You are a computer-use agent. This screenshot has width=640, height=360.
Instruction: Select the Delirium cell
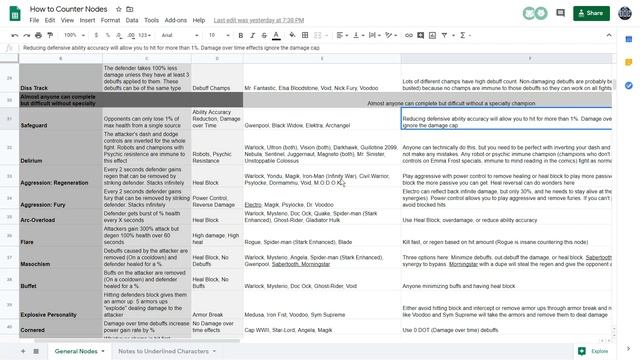click(60, 147)
